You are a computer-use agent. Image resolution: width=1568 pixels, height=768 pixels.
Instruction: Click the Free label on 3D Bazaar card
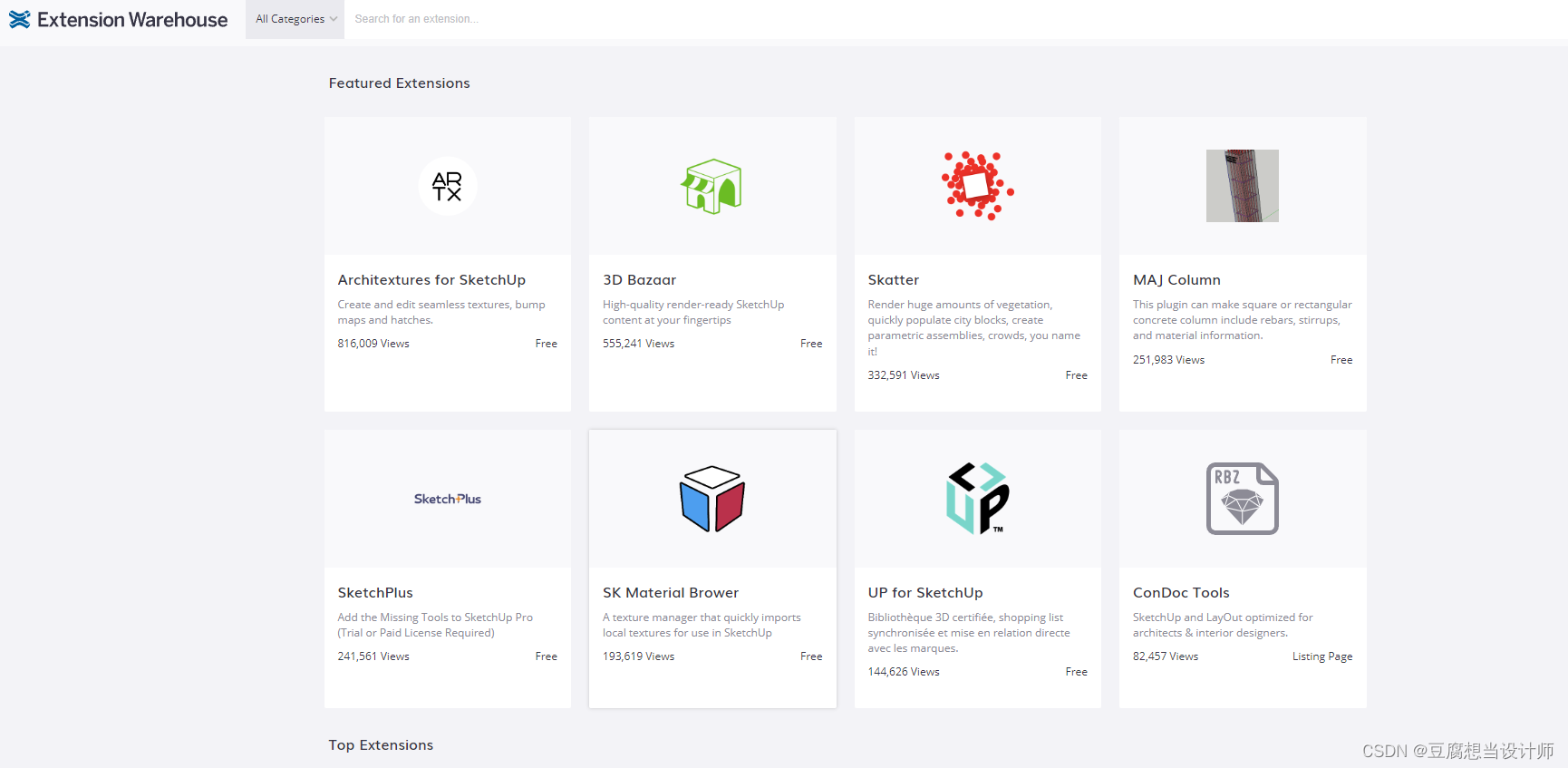pyautogui.click(x=811, y=344)
